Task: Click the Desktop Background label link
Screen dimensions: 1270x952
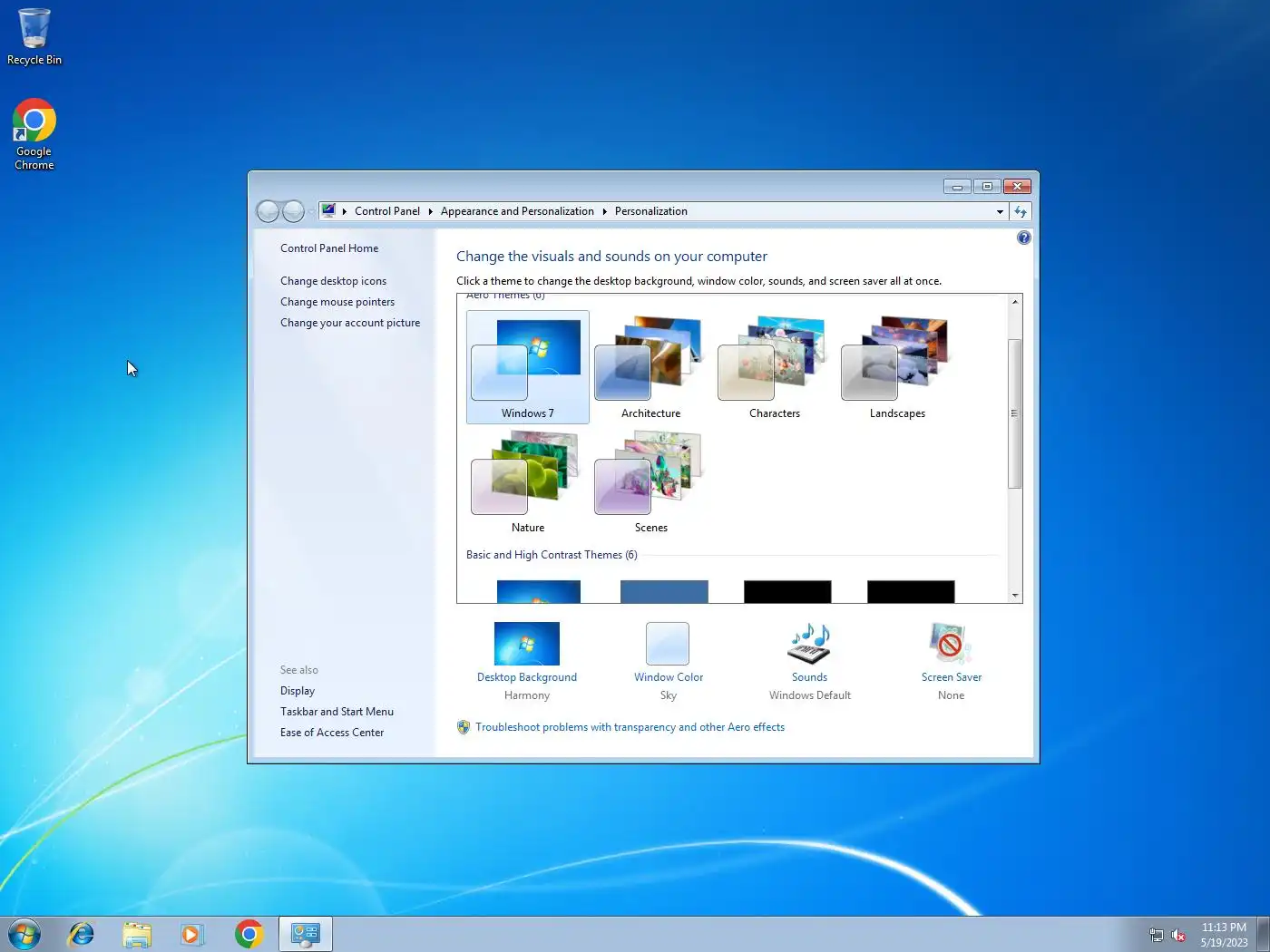Action: coord(527,677)
